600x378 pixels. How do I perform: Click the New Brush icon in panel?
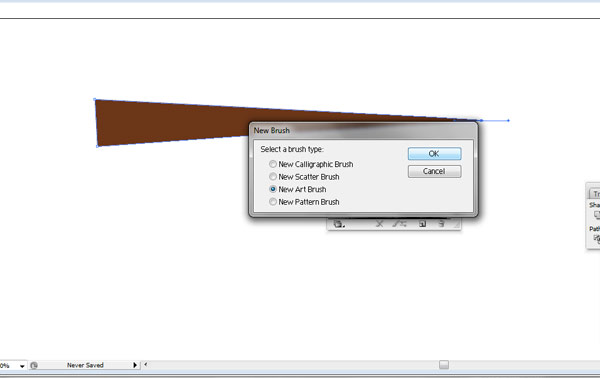point(422,224)
